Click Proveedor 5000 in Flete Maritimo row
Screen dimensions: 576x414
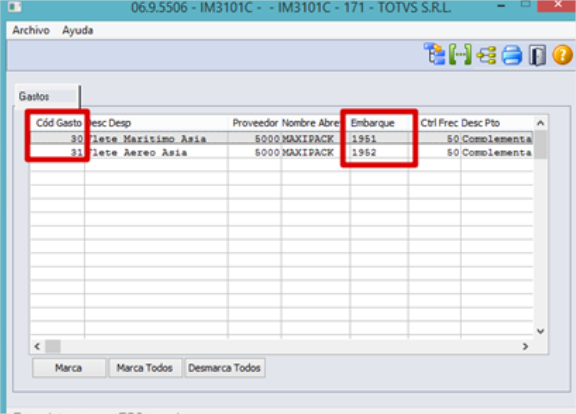pos(255,138)
